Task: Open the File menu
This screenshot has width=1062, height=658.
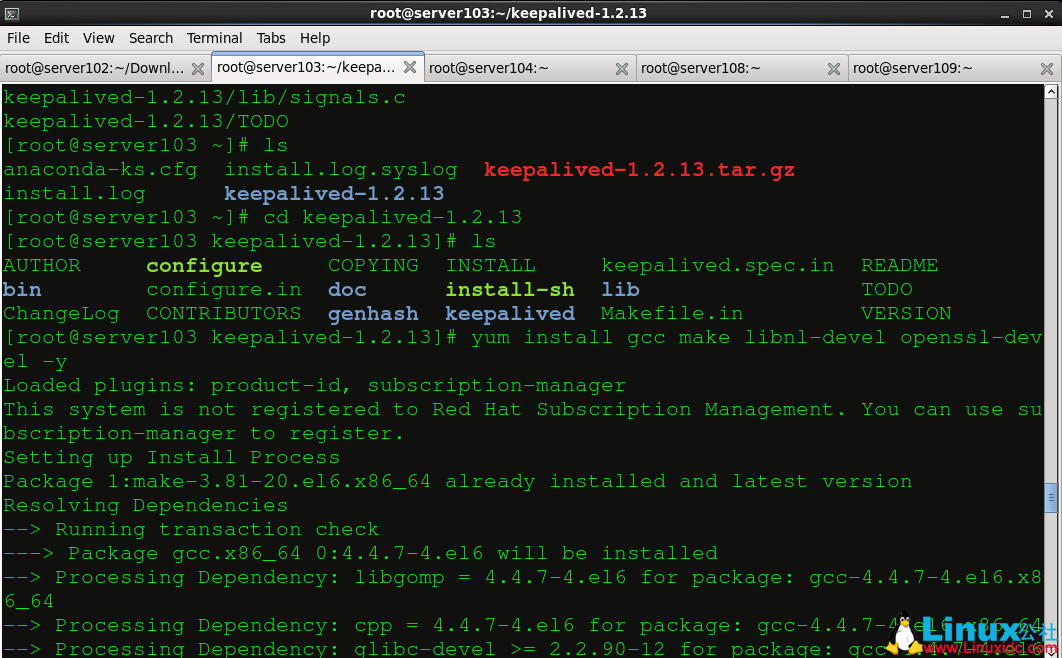Action: pyautogui.click(x=18, y=38)
